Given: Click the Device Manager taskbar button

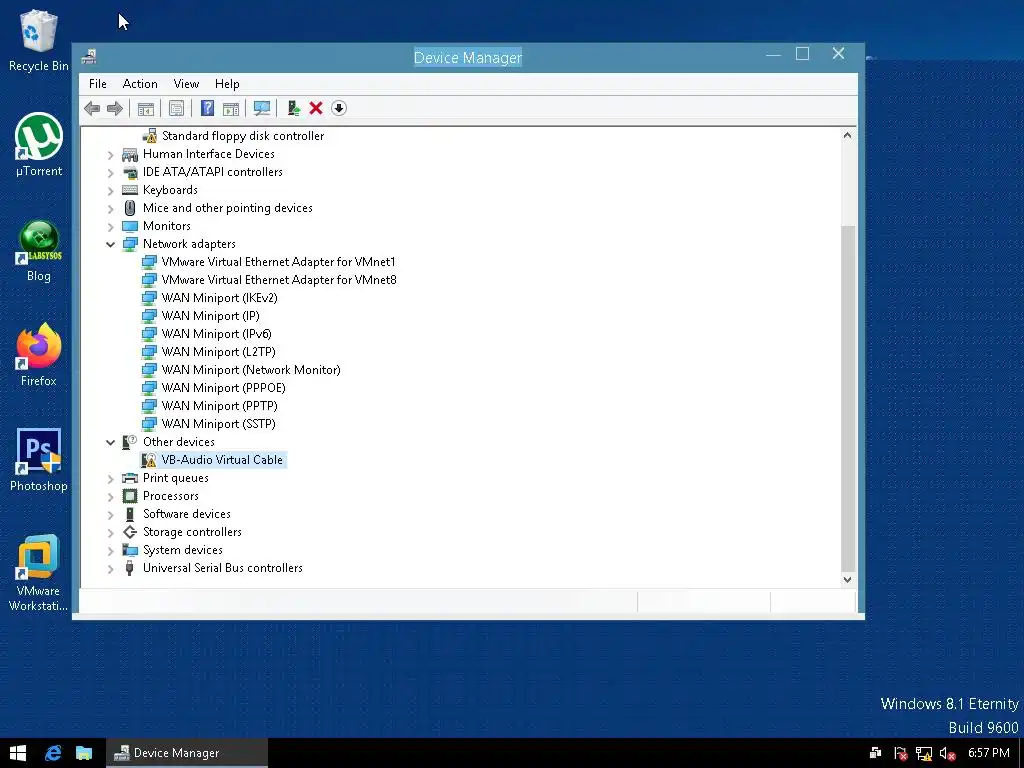Looking at the screenshot, I should 187,753.
